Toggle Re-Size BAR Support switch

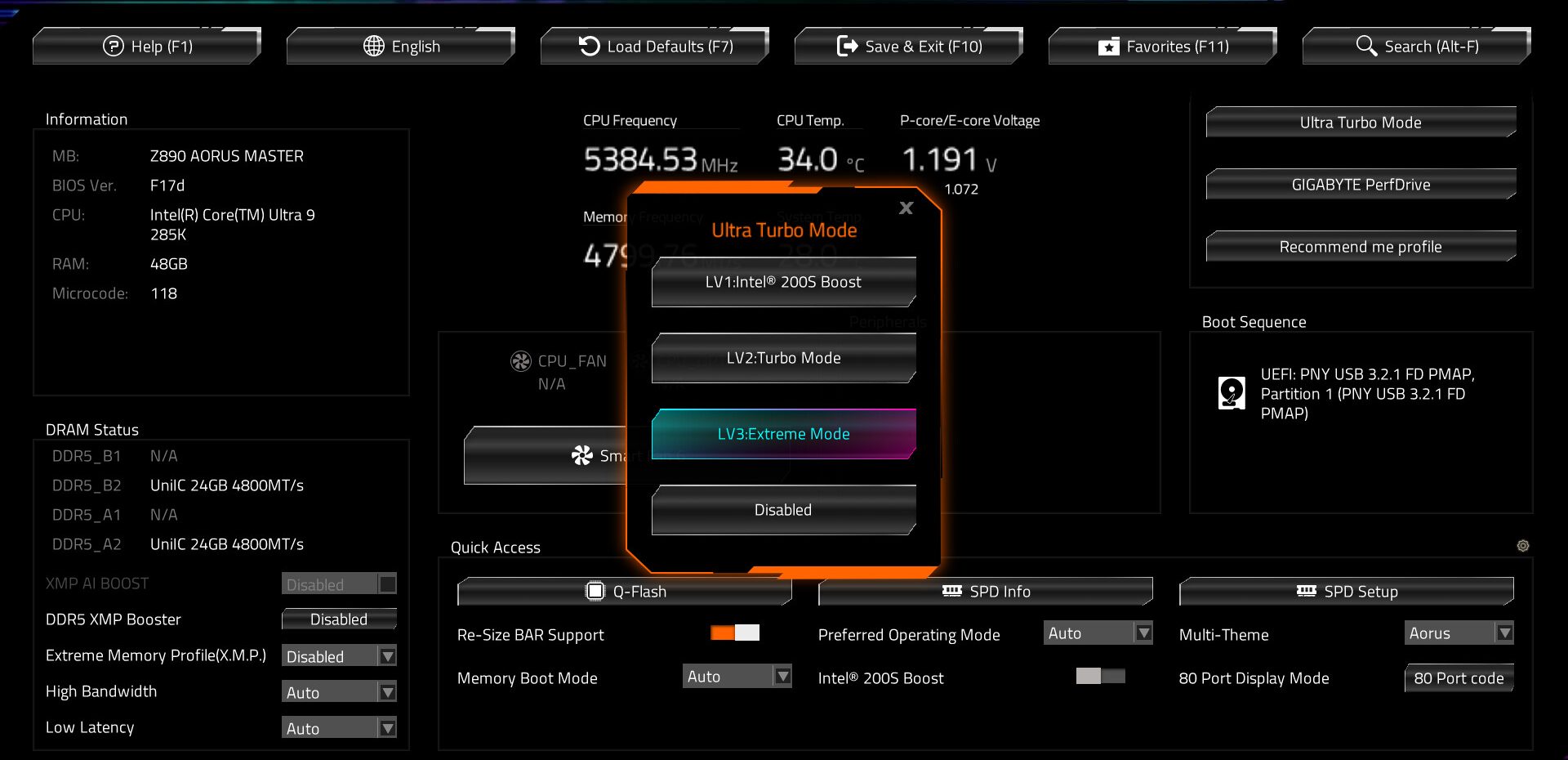(x=735, y=633)
